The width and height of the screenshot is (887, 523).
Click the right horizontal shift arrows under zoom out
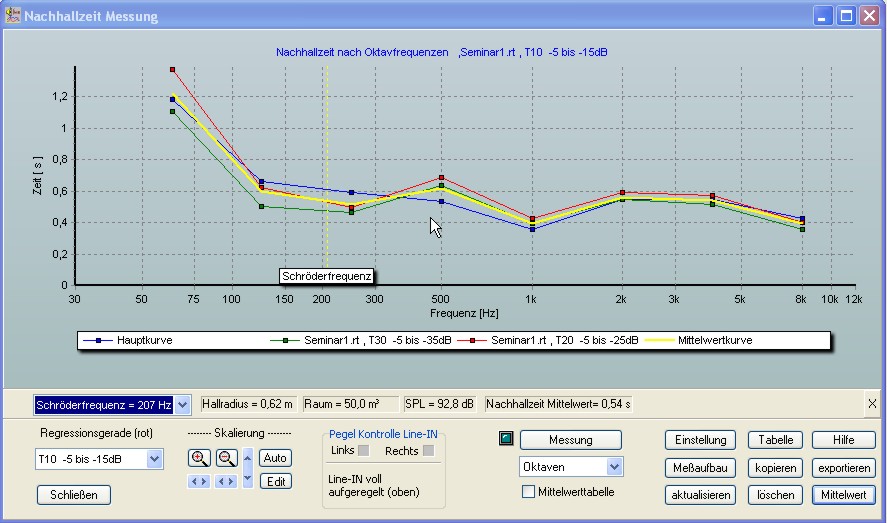tap(227, 481)
